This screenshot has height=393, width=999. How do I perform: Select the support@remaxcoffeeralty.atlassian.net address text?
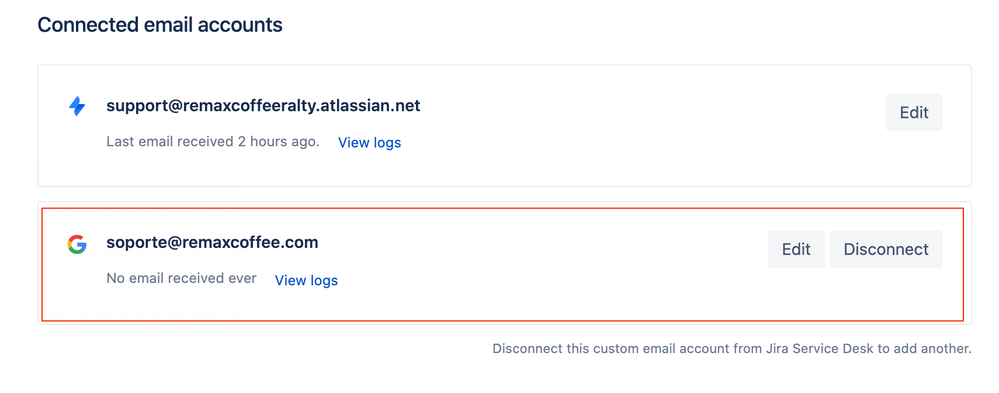click(x=263, y=106)
